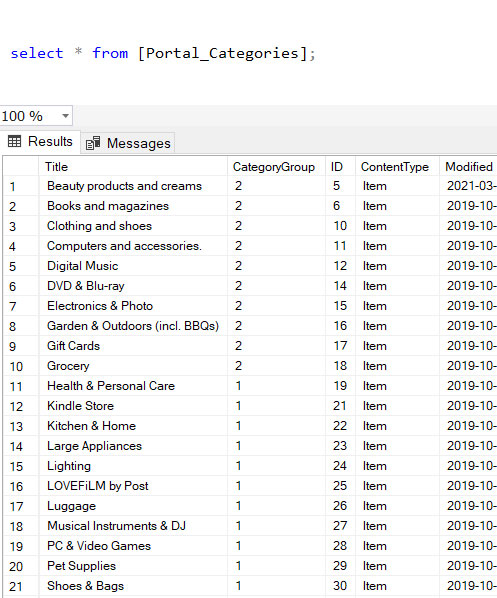The height and width of the screenshot is (598, 497).
Task: Select cell 'Kitchen & Home'
Action: click(133, 426)
